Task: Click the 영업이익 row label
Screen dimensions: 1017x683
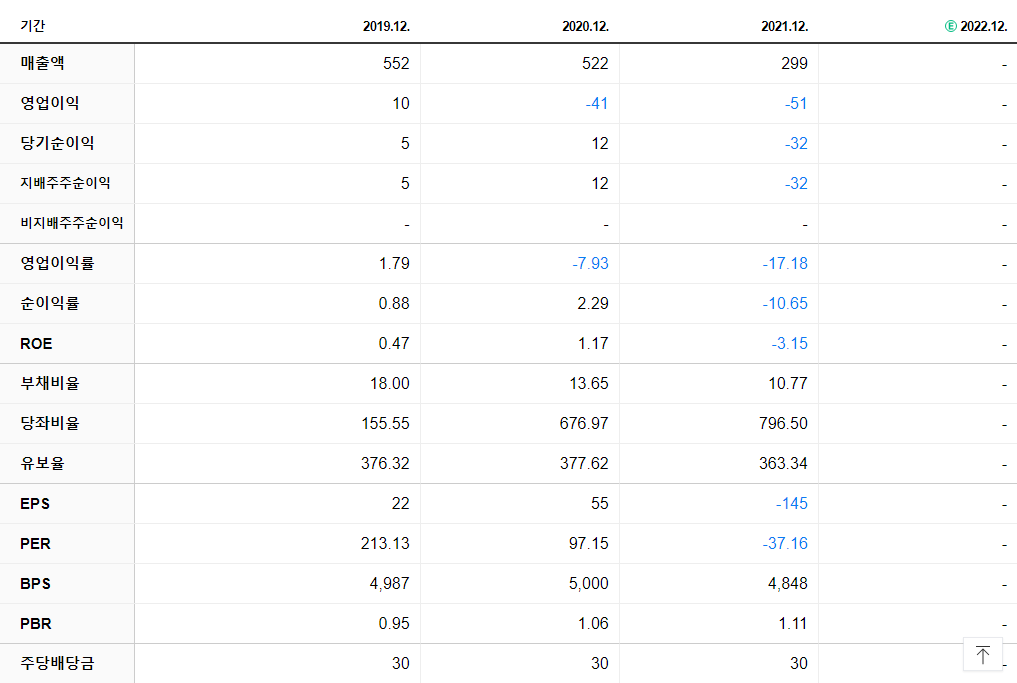Action: pos(49,103)
